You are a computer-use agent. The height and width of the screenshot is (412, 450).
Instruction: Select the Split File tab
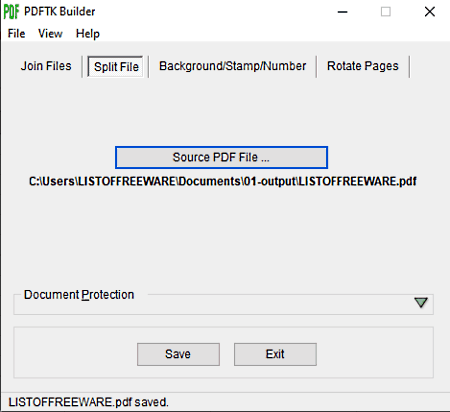point(116,67)
